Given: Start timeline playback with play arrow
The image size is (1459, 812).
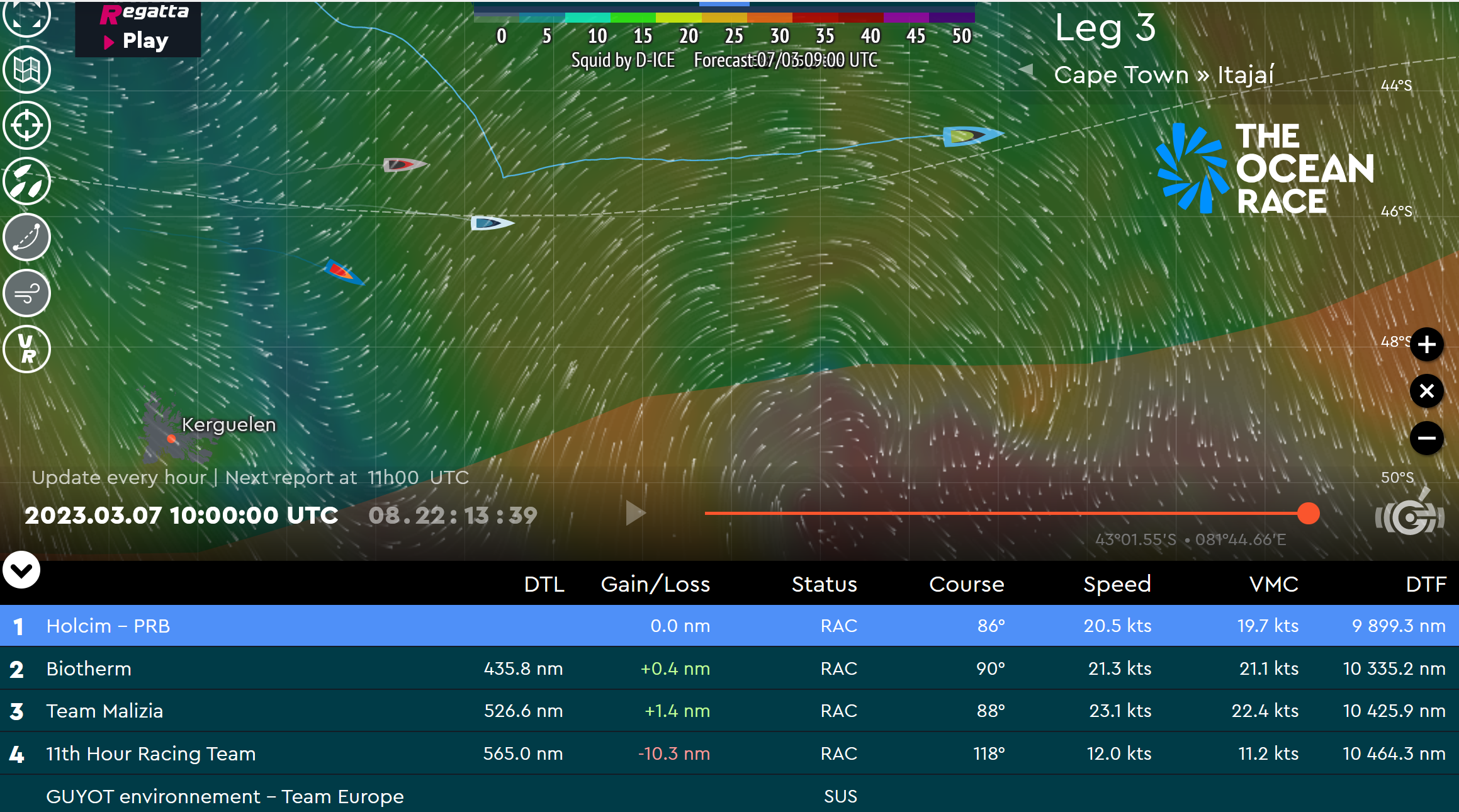Looking at the screenshot, I should pos(635,514).
